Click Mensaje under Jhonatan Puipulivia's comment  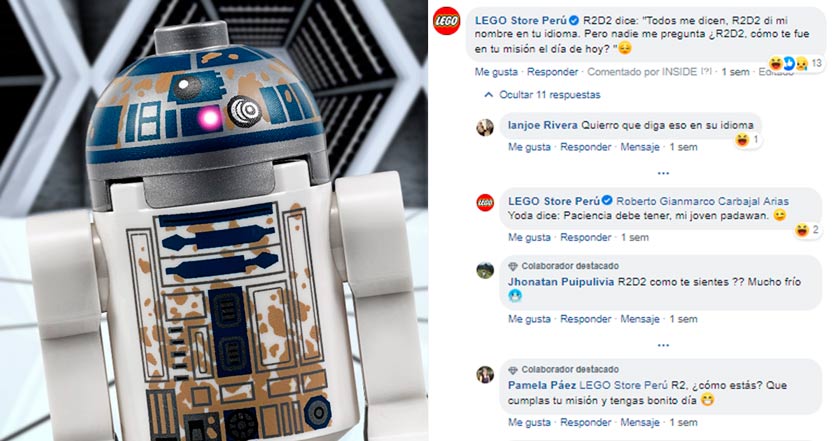[x=640, y=319]
